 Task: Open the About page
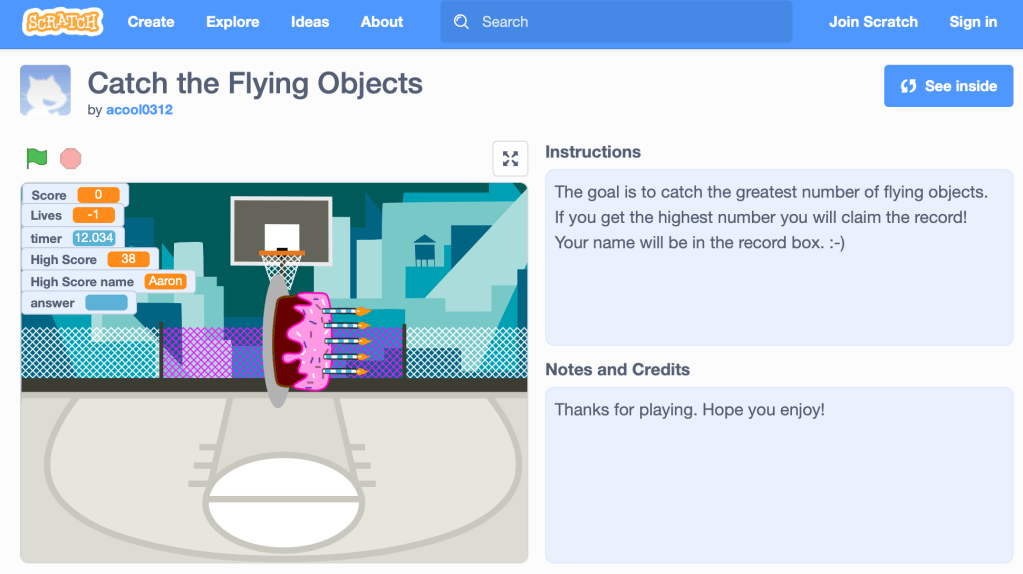382,22
